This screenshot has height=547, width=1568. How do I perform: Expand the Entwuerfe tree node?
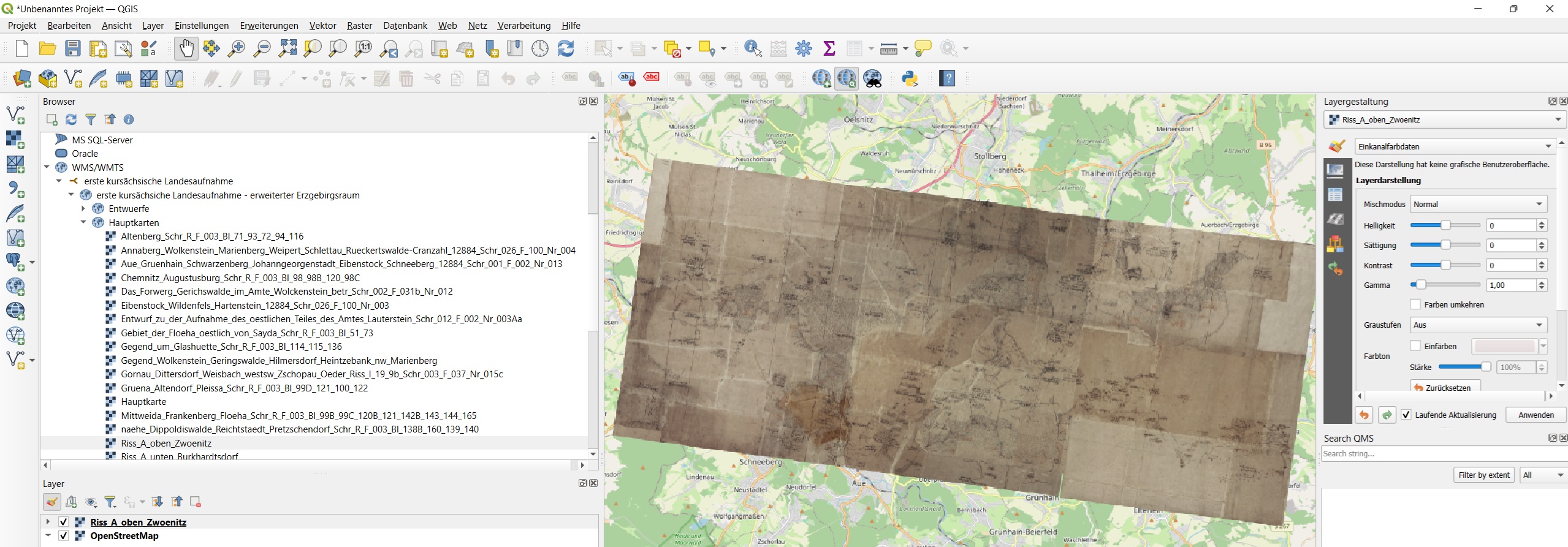[x=83, y=209]
